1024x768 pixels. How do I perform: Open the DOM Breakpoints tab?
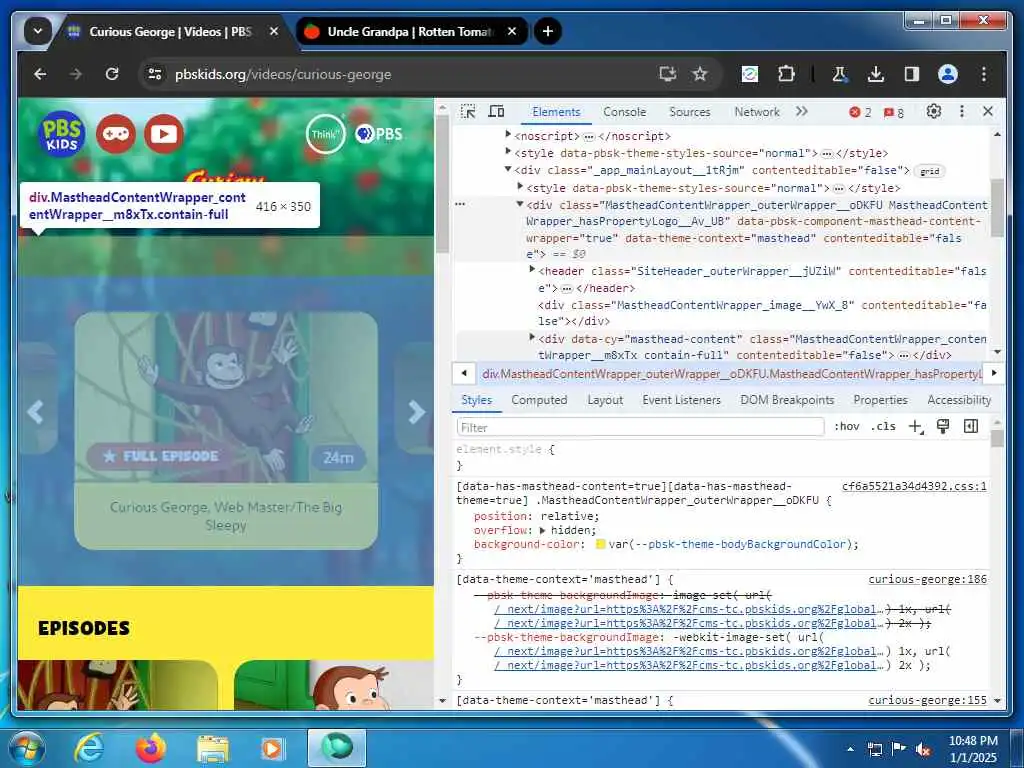(x=787, y=400)
